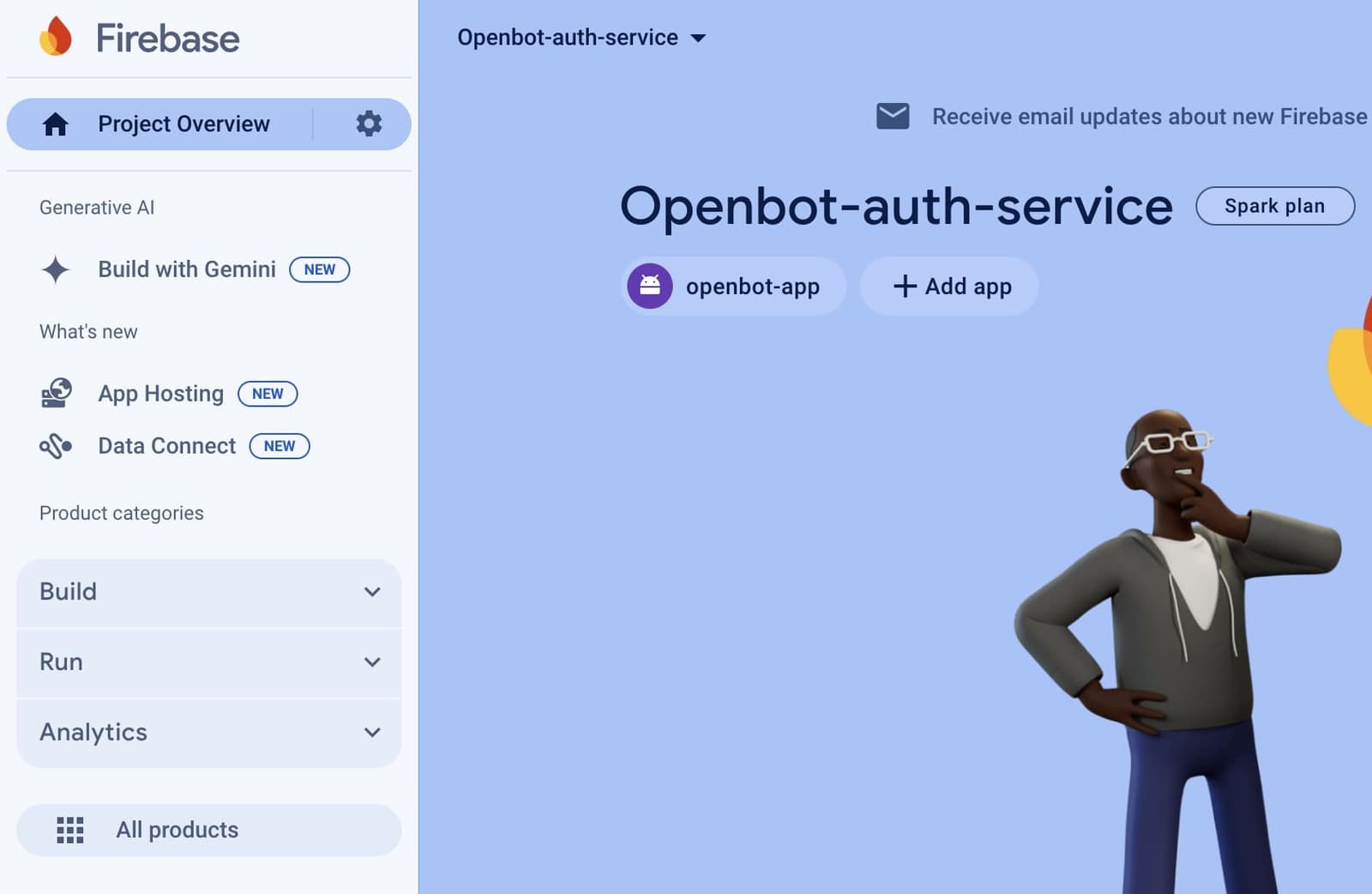Open All products list
Viewport: 1372px width, 894px height.
pos(209,830)
